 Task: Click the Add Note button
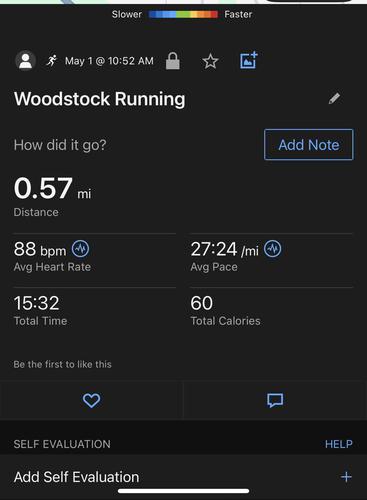coord(309,145)
